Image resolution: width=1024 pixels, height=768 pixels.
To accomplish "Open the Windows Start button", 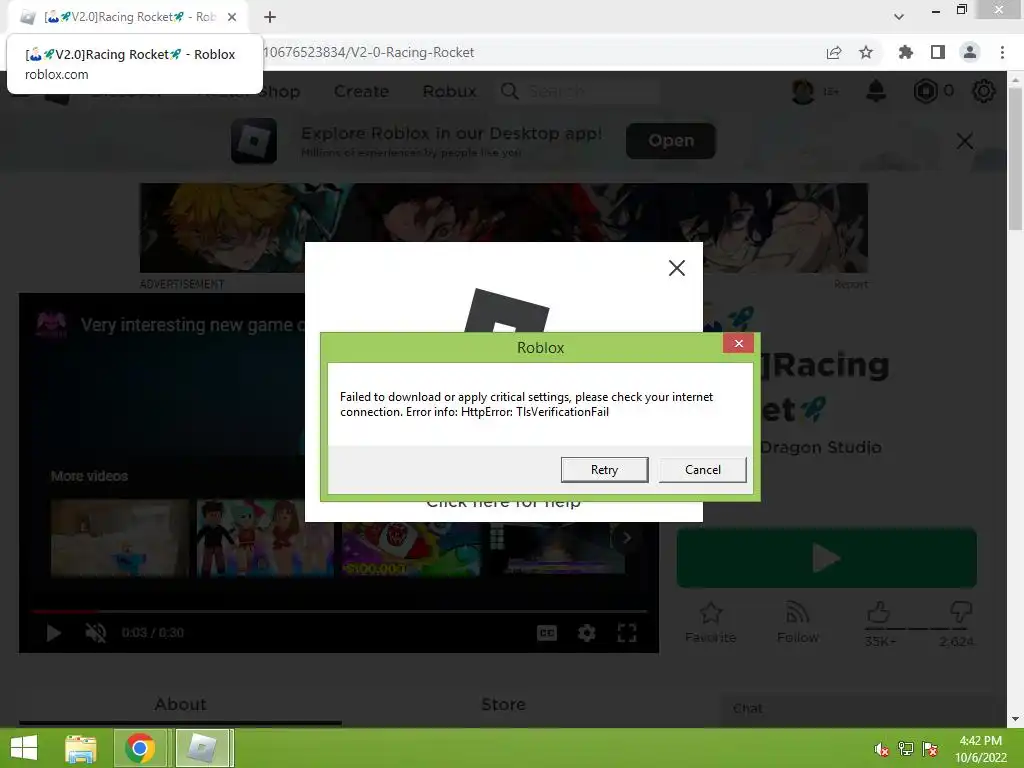I will point(24,748).
